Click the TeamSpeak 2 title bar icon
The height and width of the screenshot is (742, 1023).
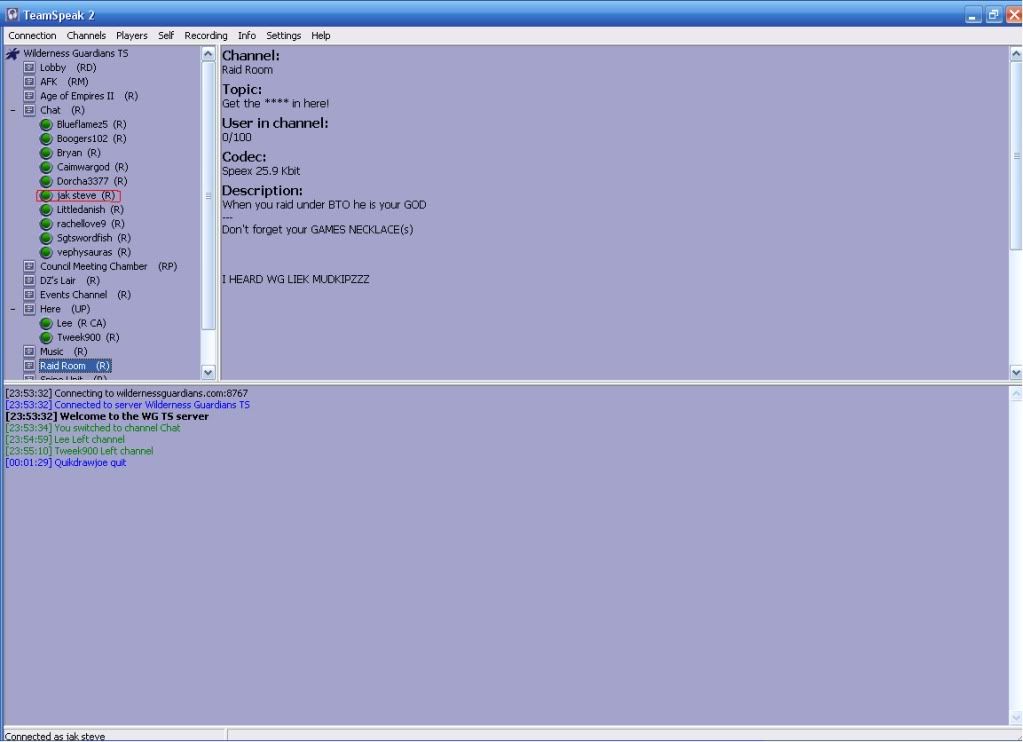coord(12,14)
